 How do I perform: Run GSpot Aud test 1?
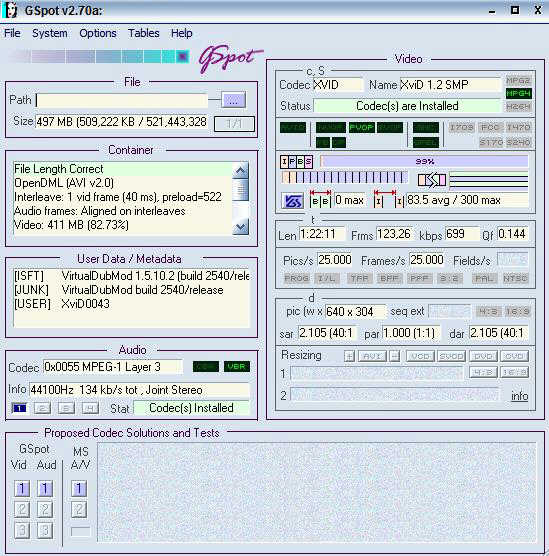click(45, 488)
